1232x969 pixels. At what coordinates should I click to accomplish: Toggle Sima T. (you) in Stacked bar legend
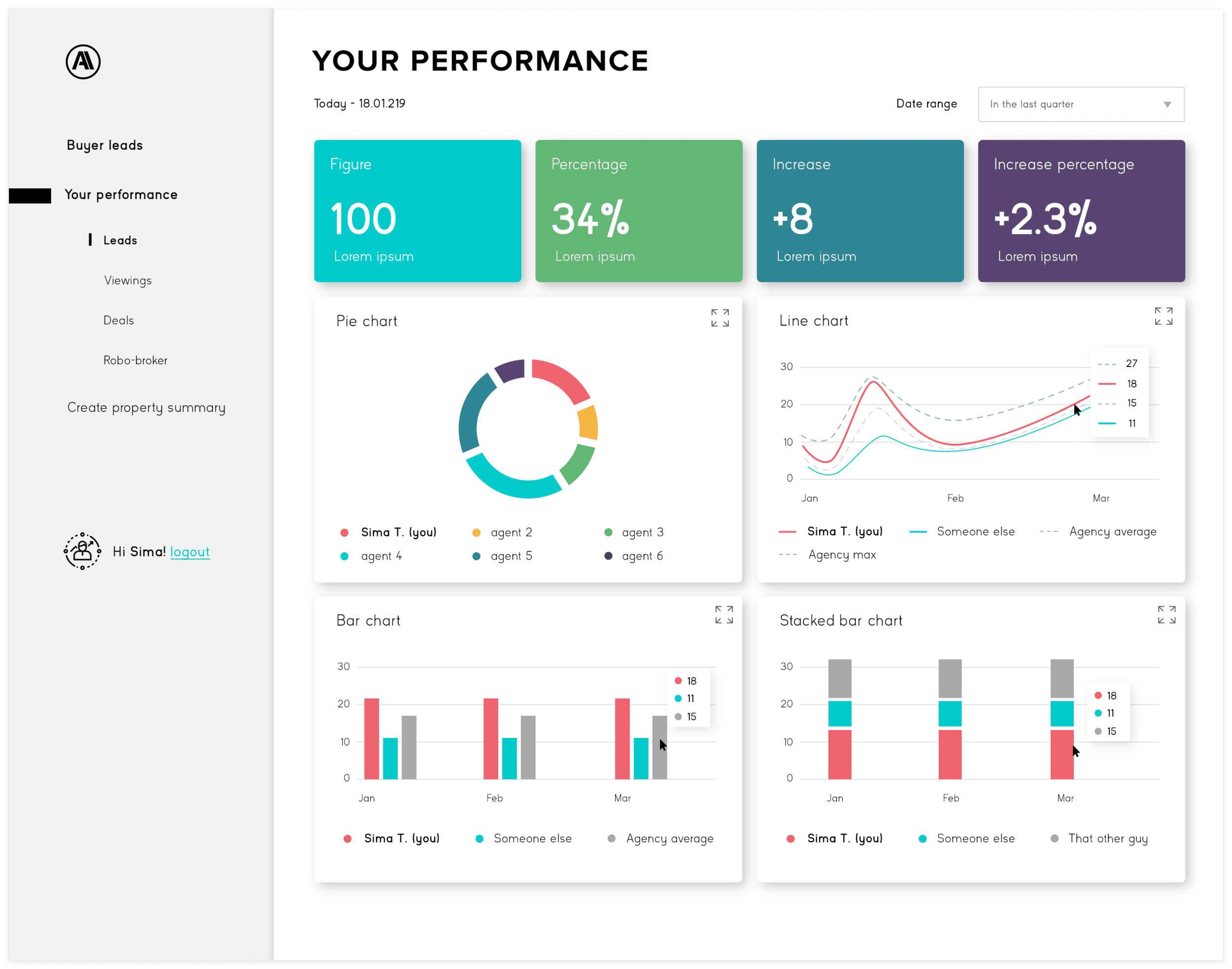(x=835, y=838)
